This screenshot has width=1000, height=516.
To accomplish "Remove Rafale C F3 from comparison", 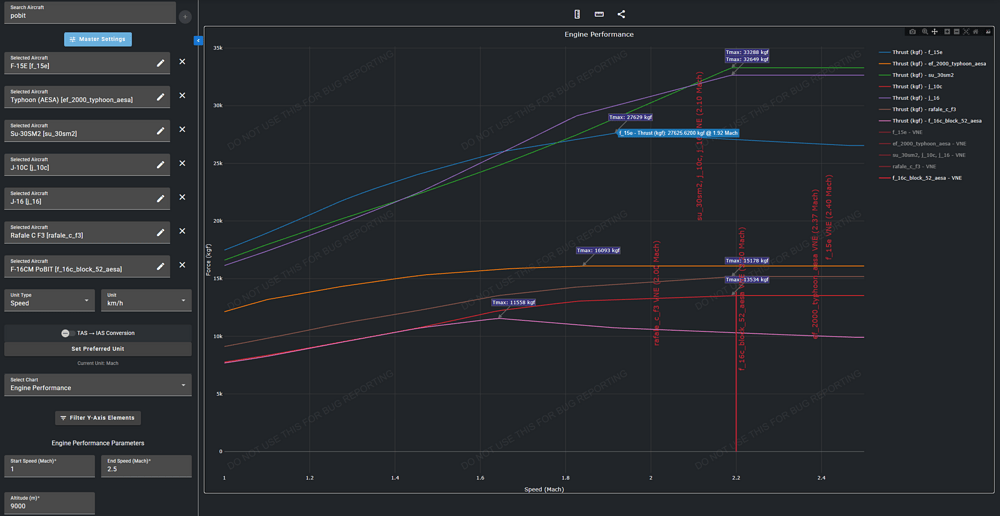I will tap(182, 231).
